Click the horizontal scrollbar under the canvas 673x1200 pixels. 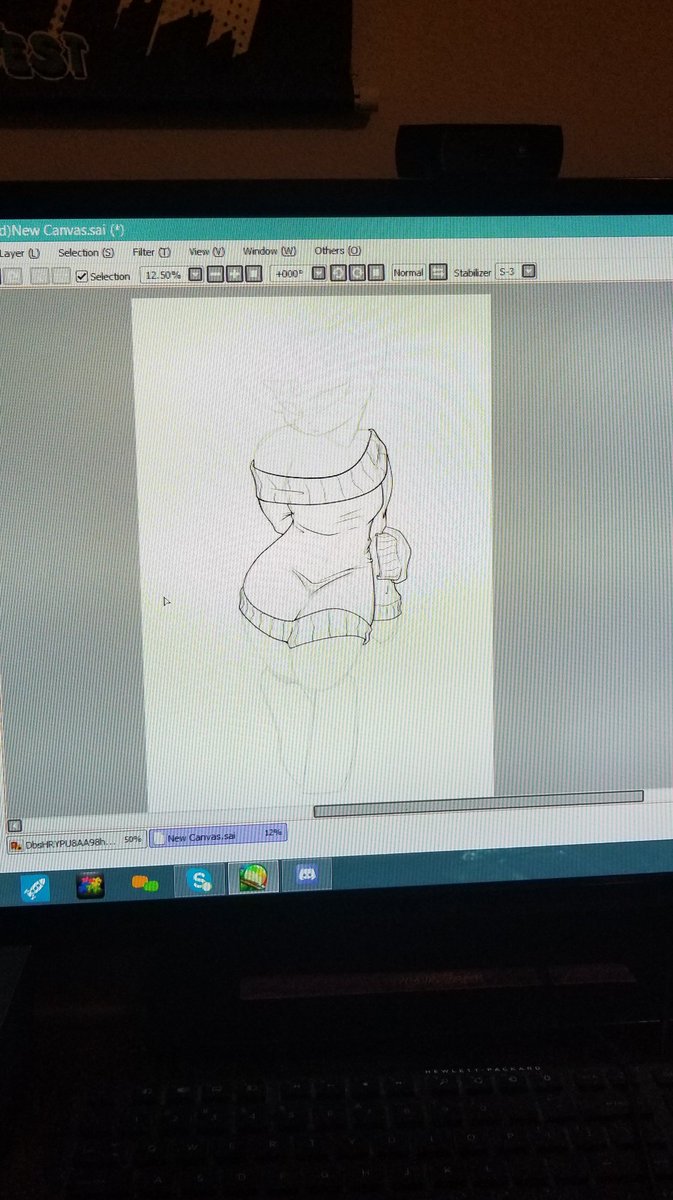pyautogui.click(x=478, y=804)
